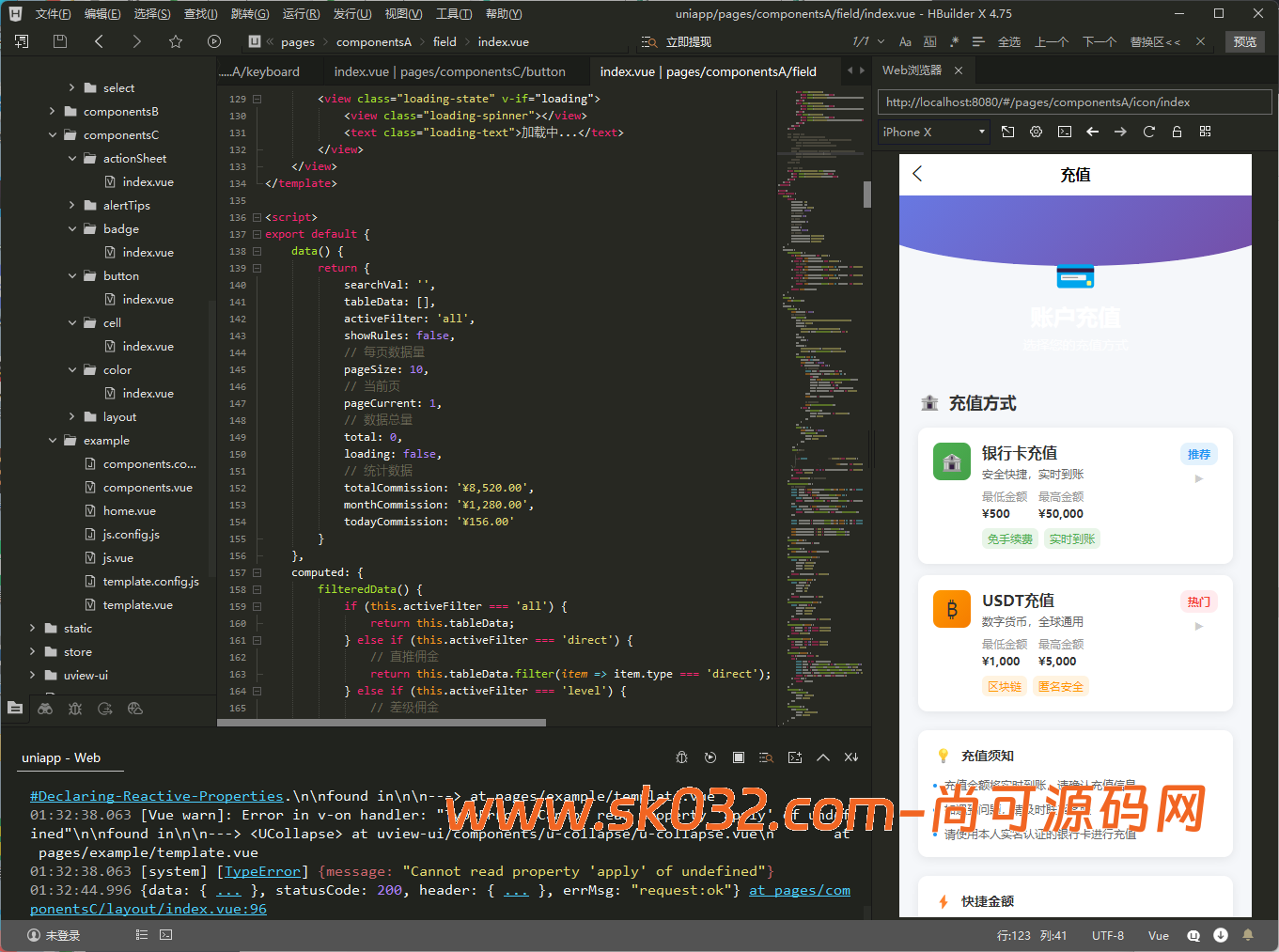Refresh the built-in web browser page
The height and width of the screenshot is (952, 1279).
pos(1148,133)
